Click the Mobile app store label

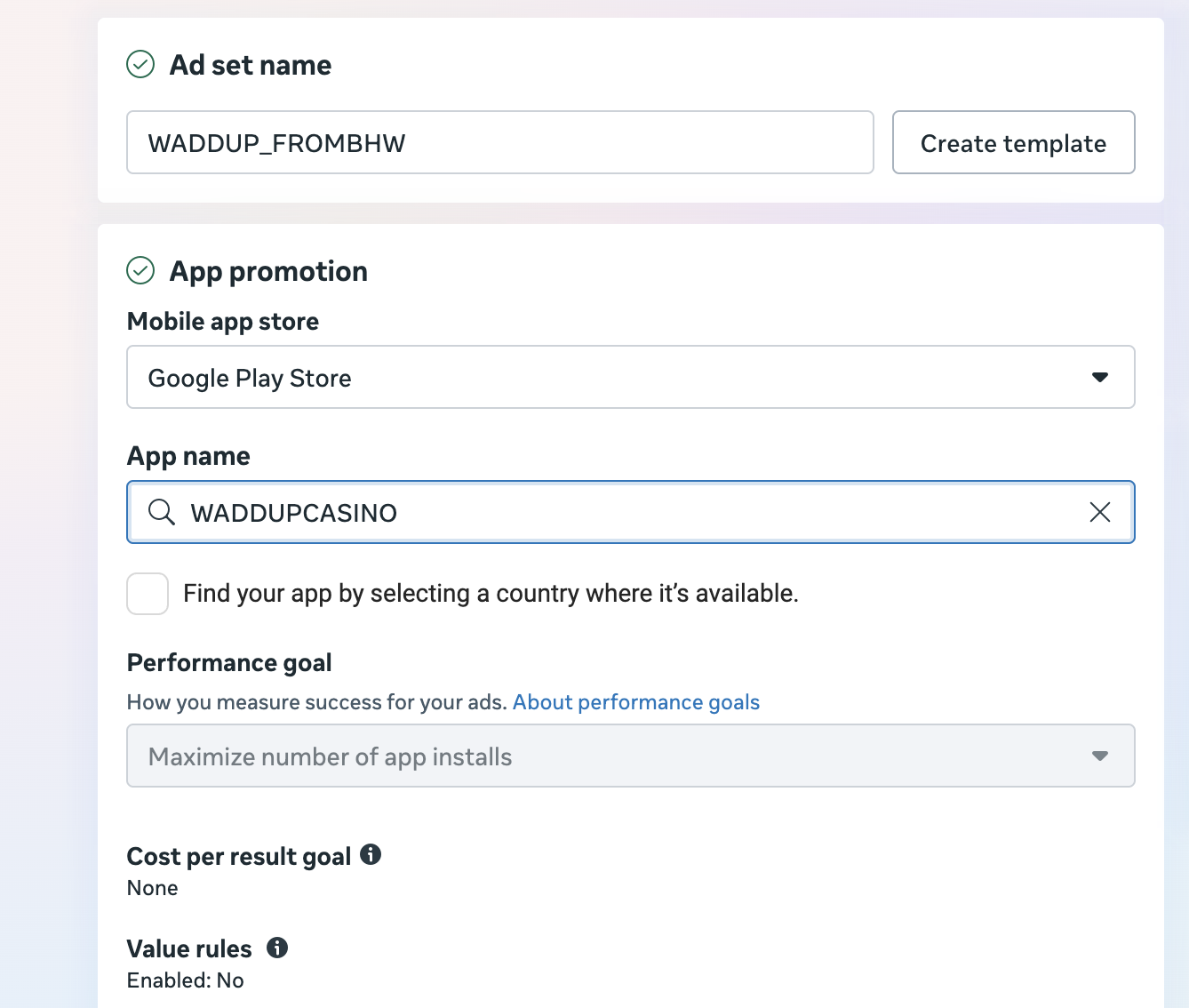click(223, 322)
